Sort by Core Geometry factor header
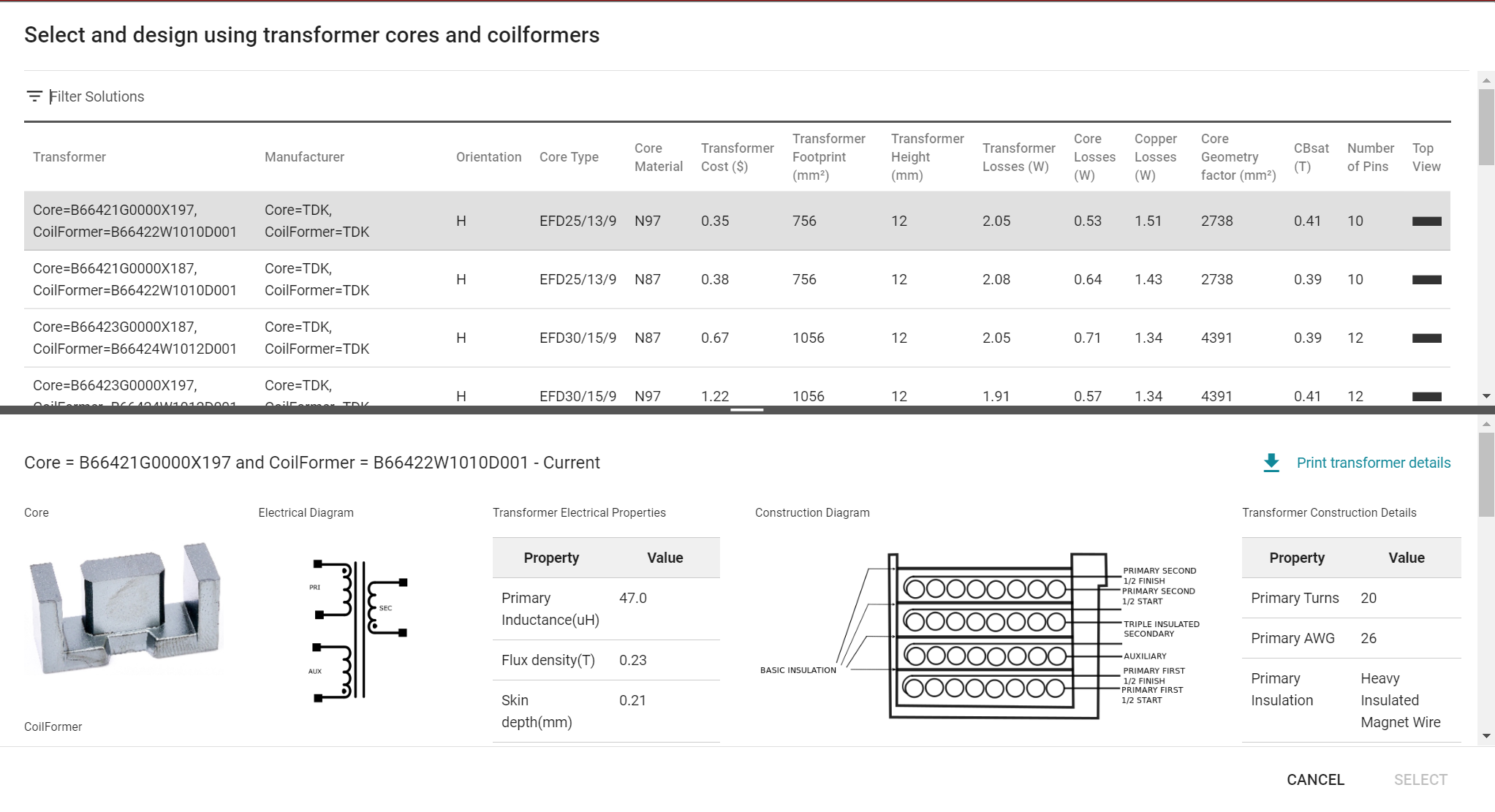The width and height of the screenshot is (1495, 812). pyautogui.click(x=1238, y=157)
